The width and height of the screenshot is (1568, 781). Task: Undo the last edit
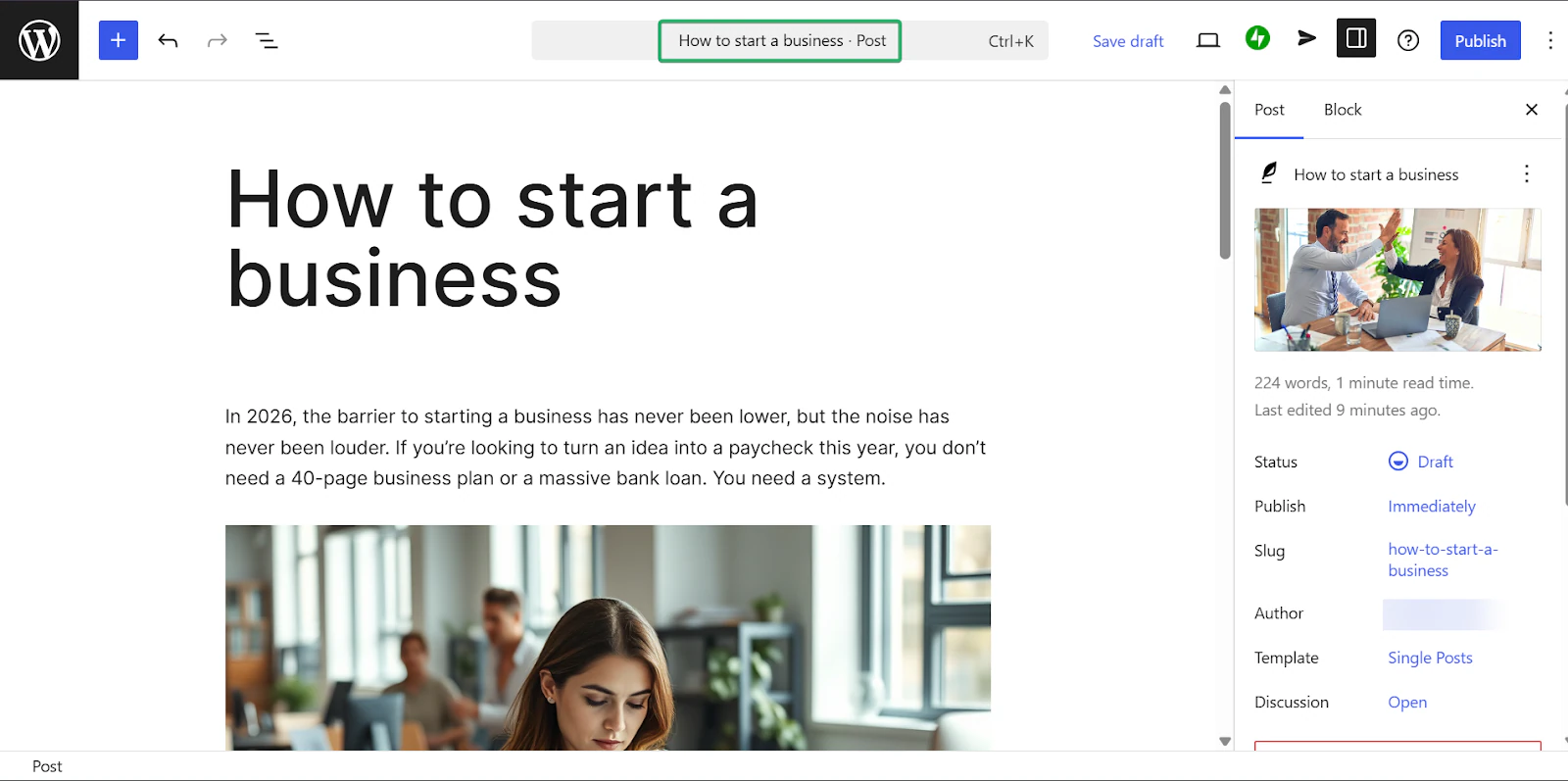pos(168,40)
